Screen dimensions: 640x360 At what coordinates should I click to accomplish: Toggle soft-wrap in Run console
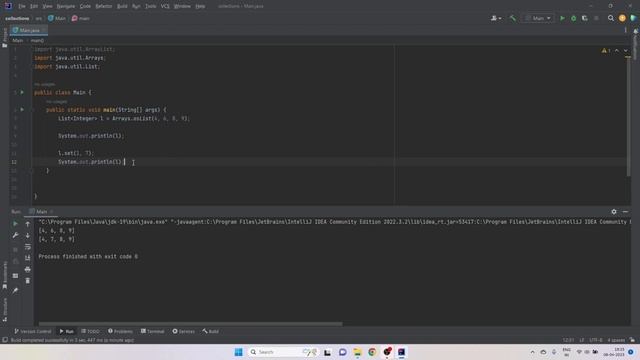tap(27, 247)
